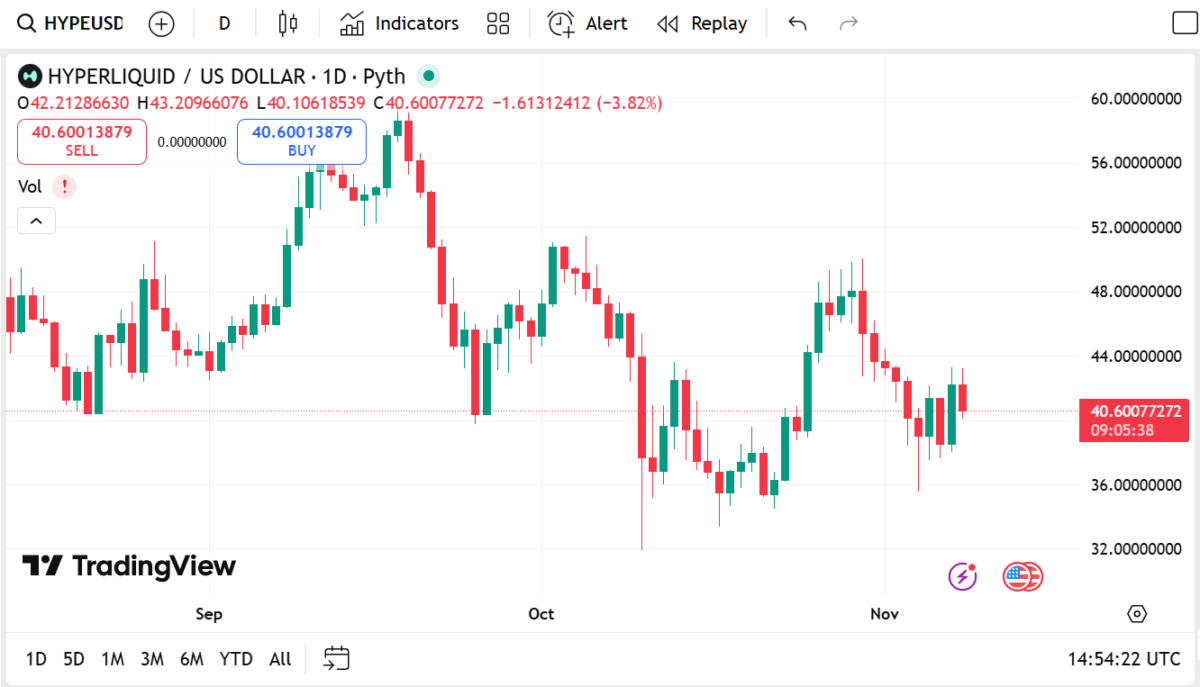Create a new Alert
Viewport: 1200px width, 687px height.
point(588,24)
